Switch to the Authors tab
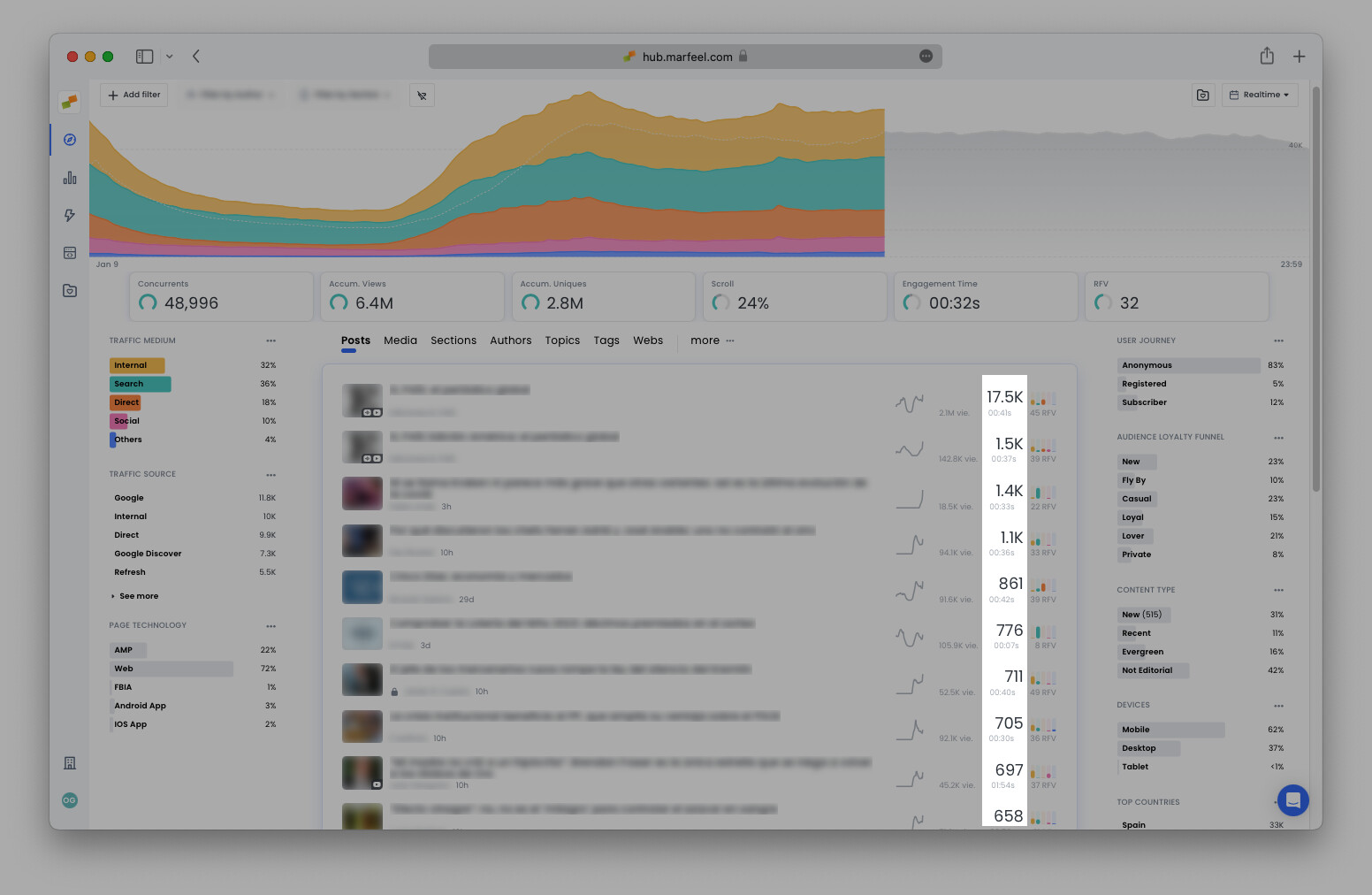This screenshot has width=1372, height=895. coord(511,340)
